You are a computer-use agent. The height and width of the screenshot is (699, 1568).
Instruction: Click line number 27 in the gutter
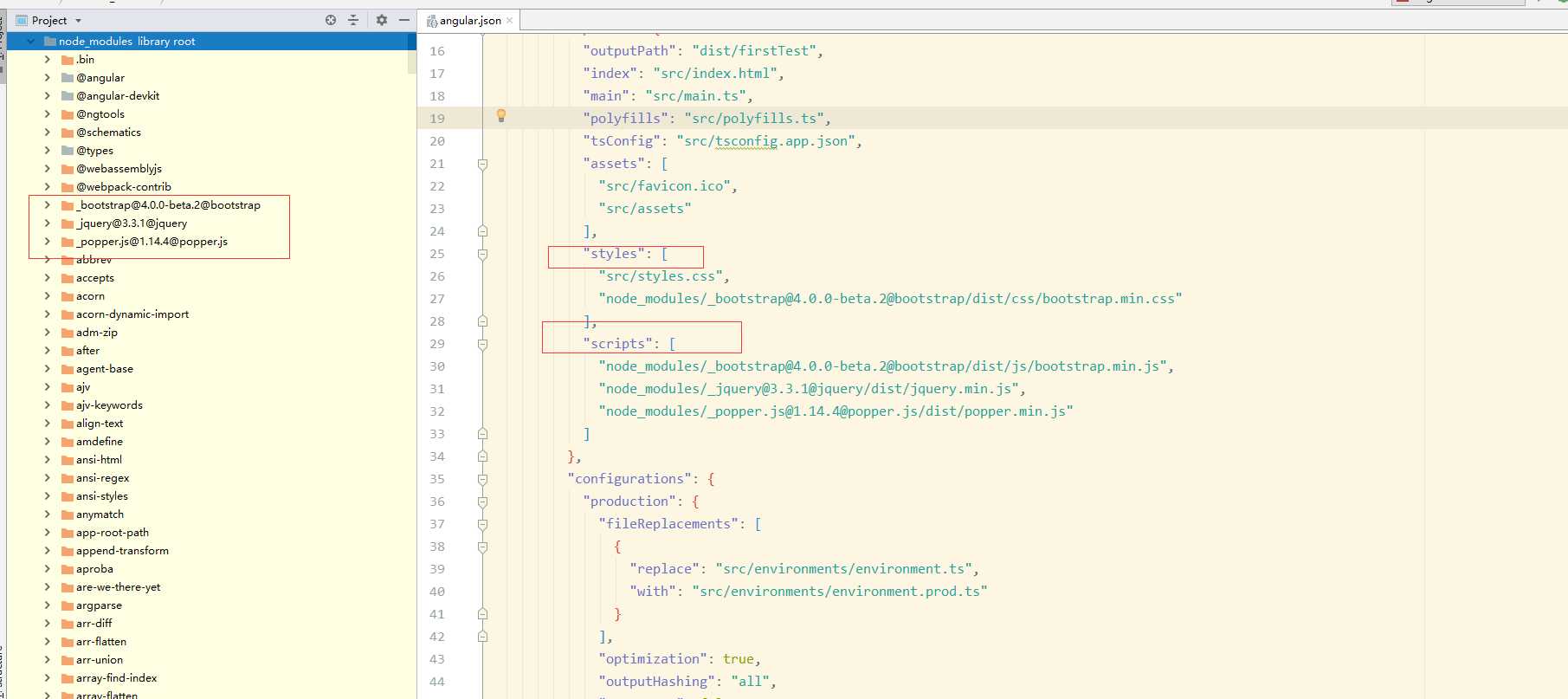[x=437, y=299]
